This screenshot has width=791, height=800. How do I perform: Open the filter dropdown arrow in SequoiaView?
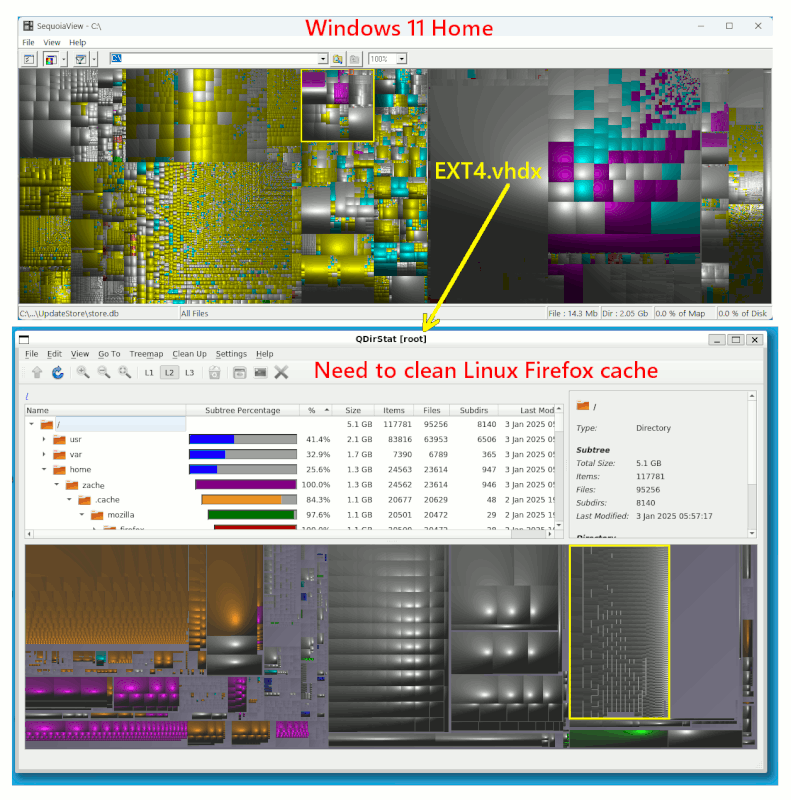(94, 59)
